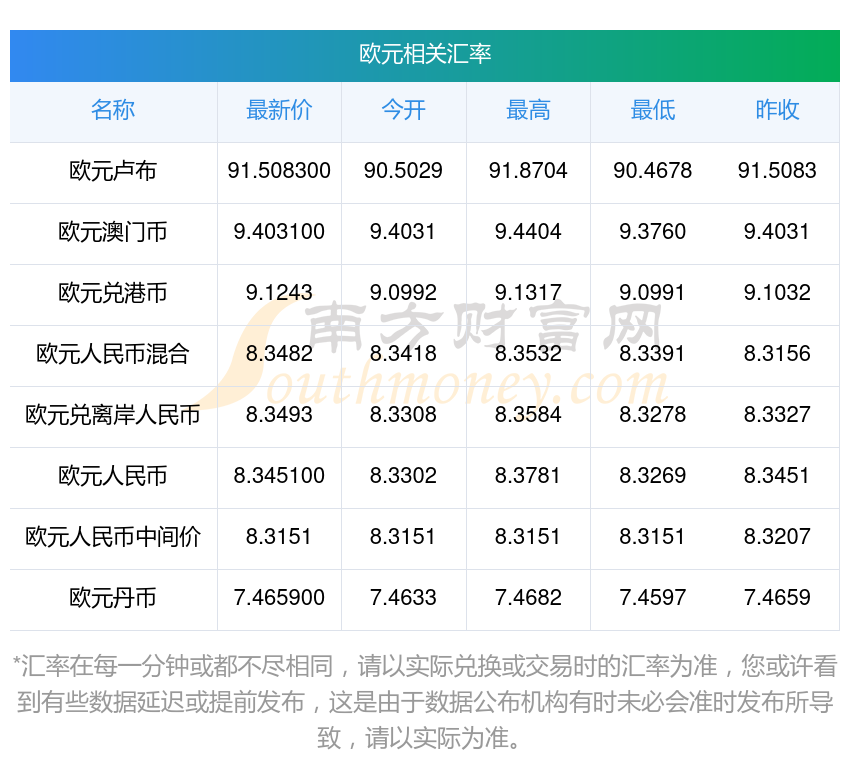Click previous close 8.3207
The image size is (850, 769).
coord(777,537)
